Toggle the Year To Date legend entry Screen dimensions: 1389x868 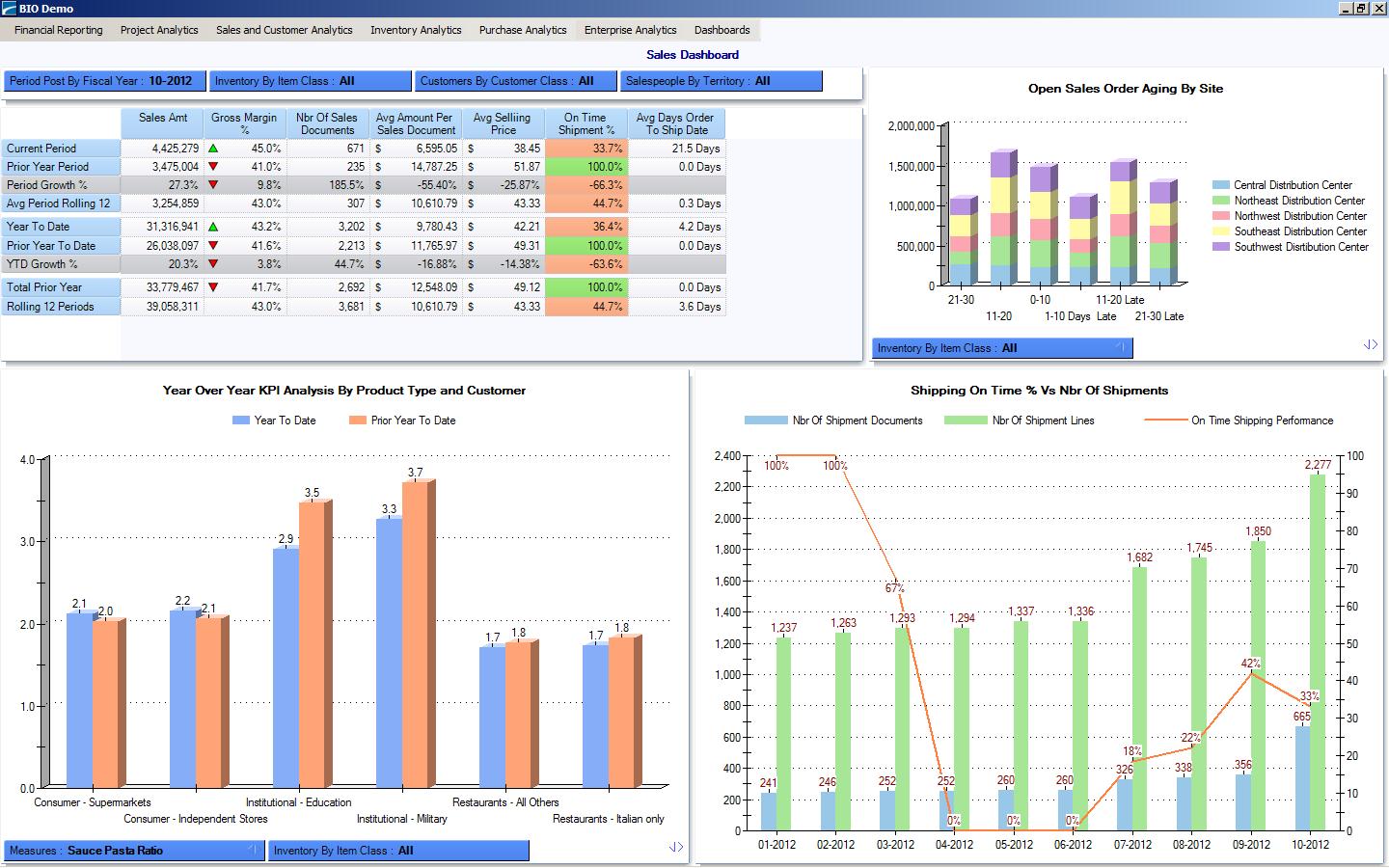pyautogui.click(x=276, y=420)
